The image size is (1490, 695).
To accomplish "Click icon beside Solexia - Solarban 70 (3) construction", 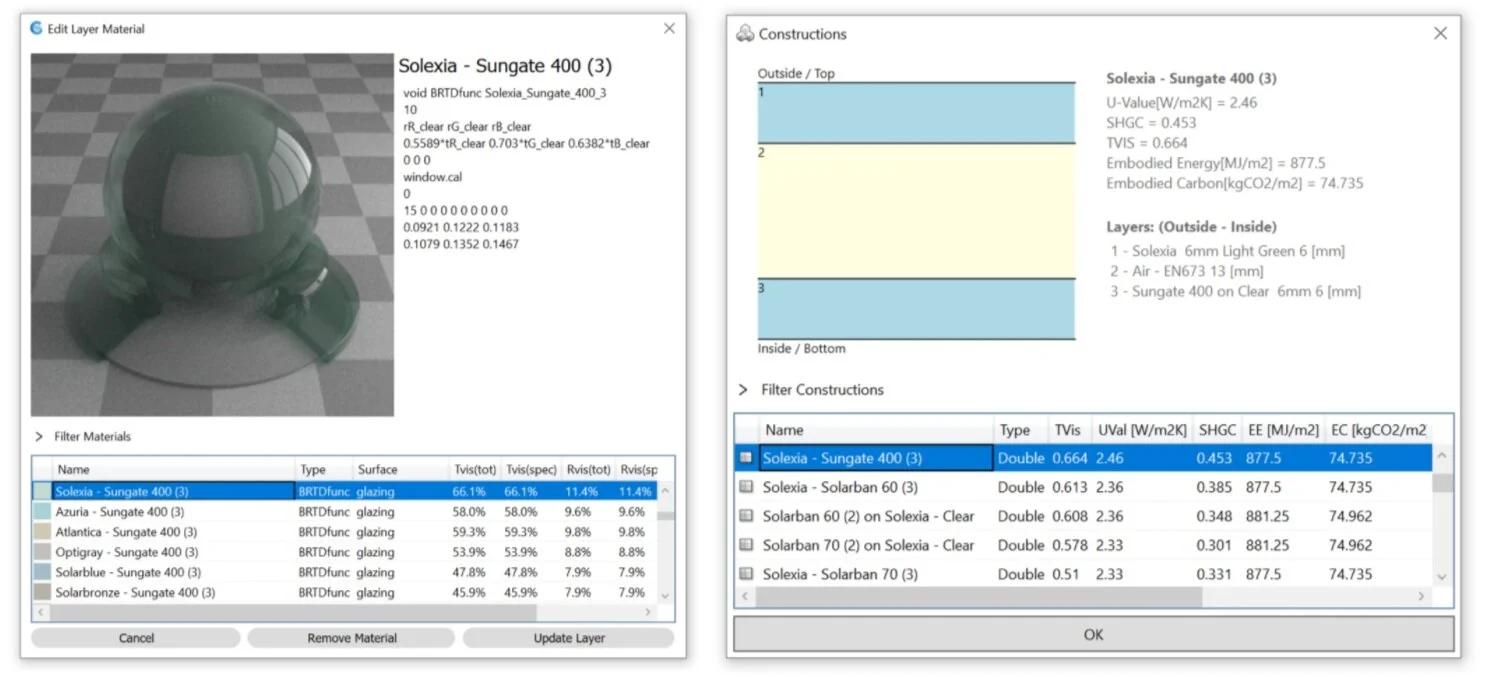I will point(746,574).
